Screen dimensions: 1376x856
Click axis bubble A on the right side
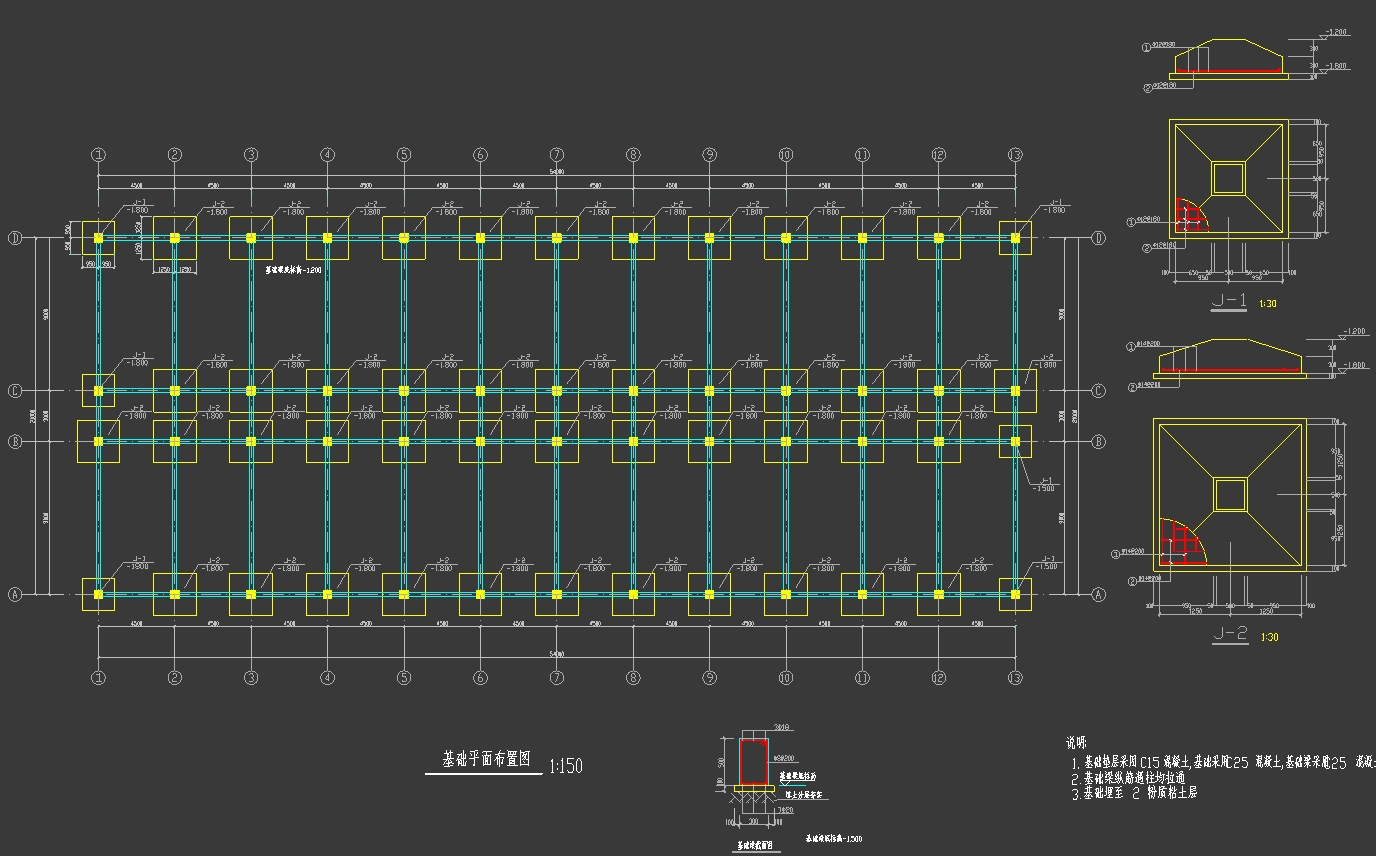coord(1099,595)
